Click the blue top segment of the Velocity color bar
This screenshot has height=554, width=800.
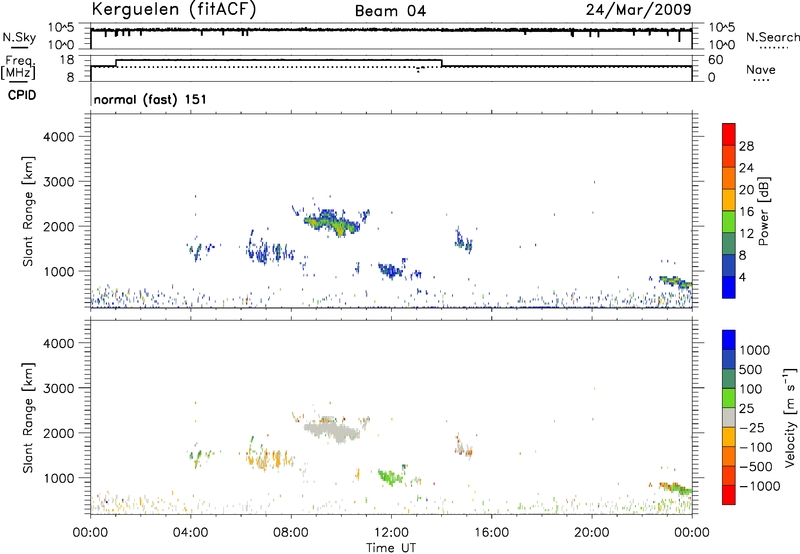click(729, 340)
